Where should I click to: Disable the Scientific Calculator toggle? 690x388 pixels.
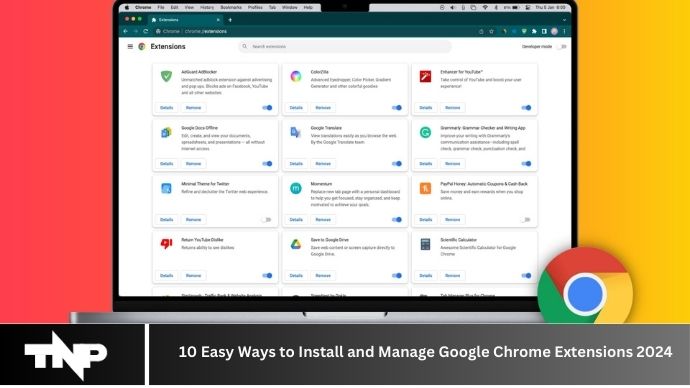526,276
